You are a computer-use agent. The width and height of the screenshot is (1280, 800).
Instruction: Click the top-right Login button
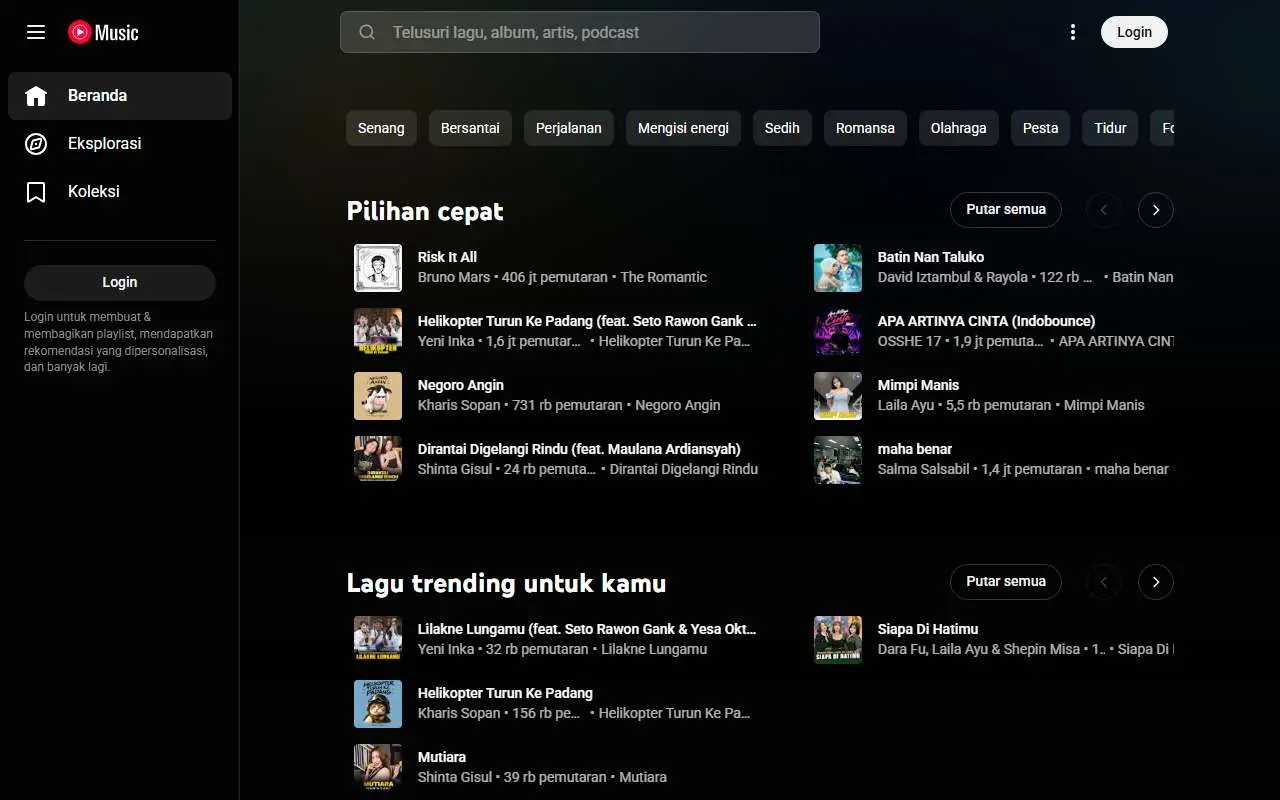click(x=1134, y=32)
